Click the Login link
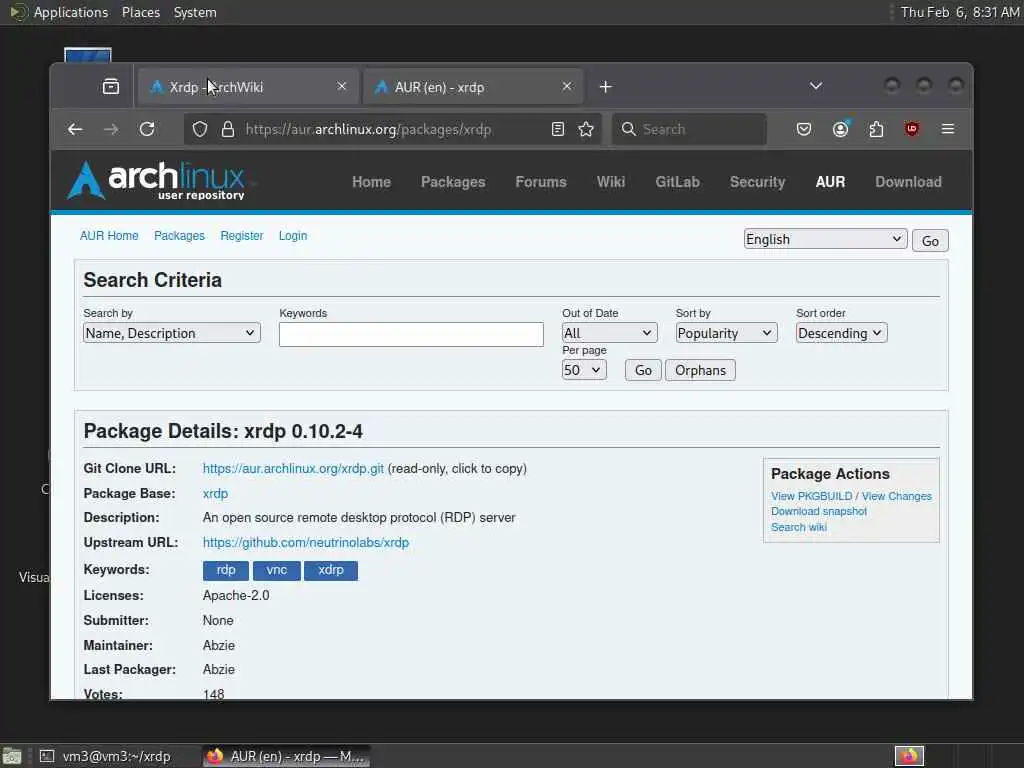This screenshot has height=768, width=1024. [293, 236]
